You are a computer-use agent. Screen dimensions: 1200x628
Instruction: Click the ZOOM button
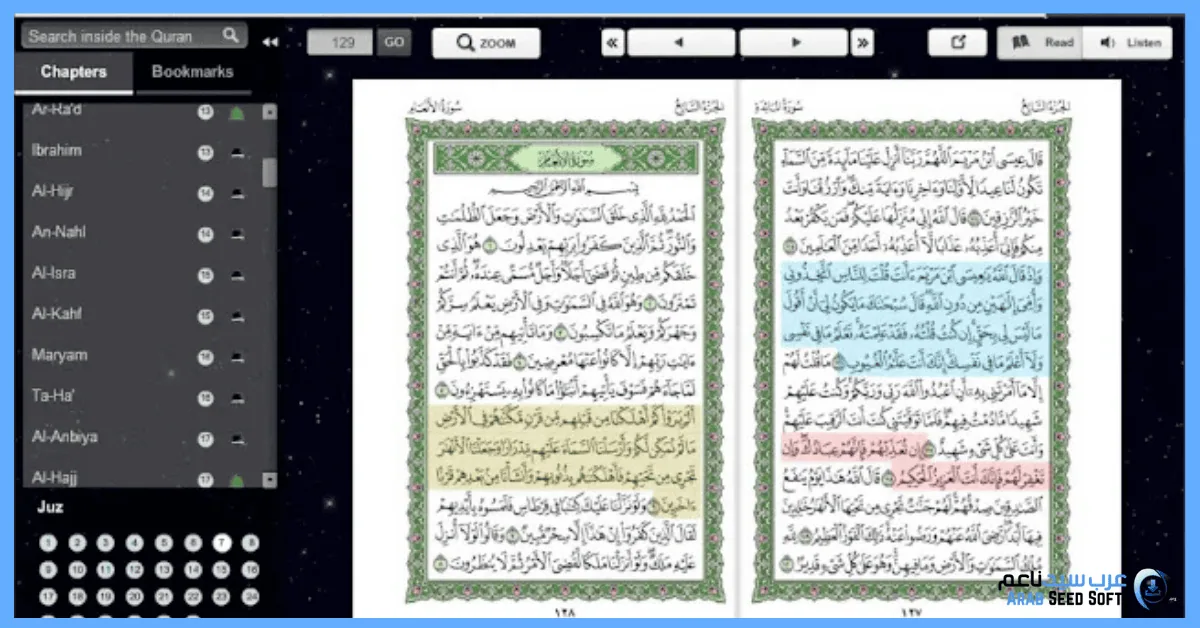486,43
